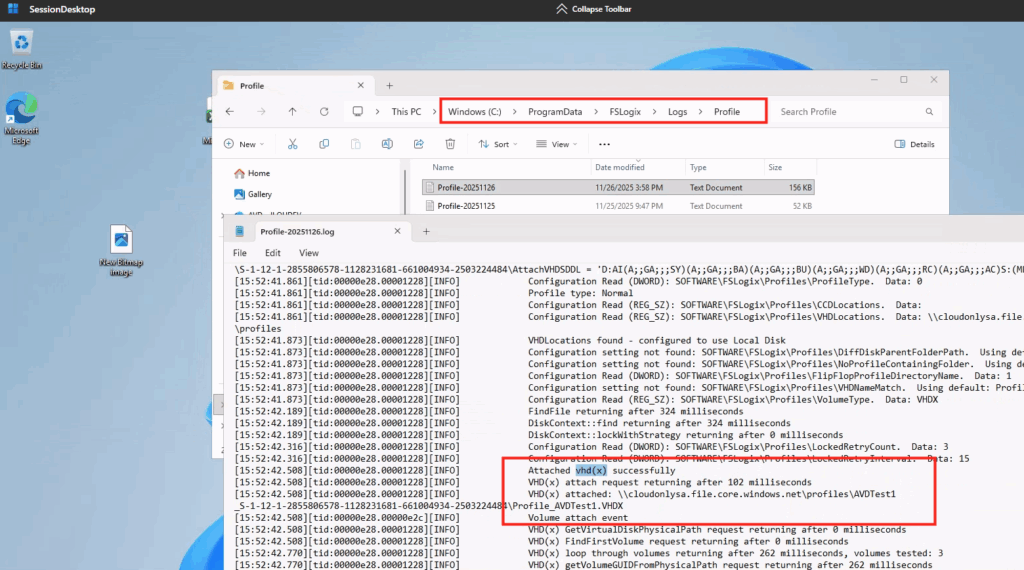Click the Copy icon in Explorer toolbar
This screenshot has width=1024, height=570.
[324, 144]
